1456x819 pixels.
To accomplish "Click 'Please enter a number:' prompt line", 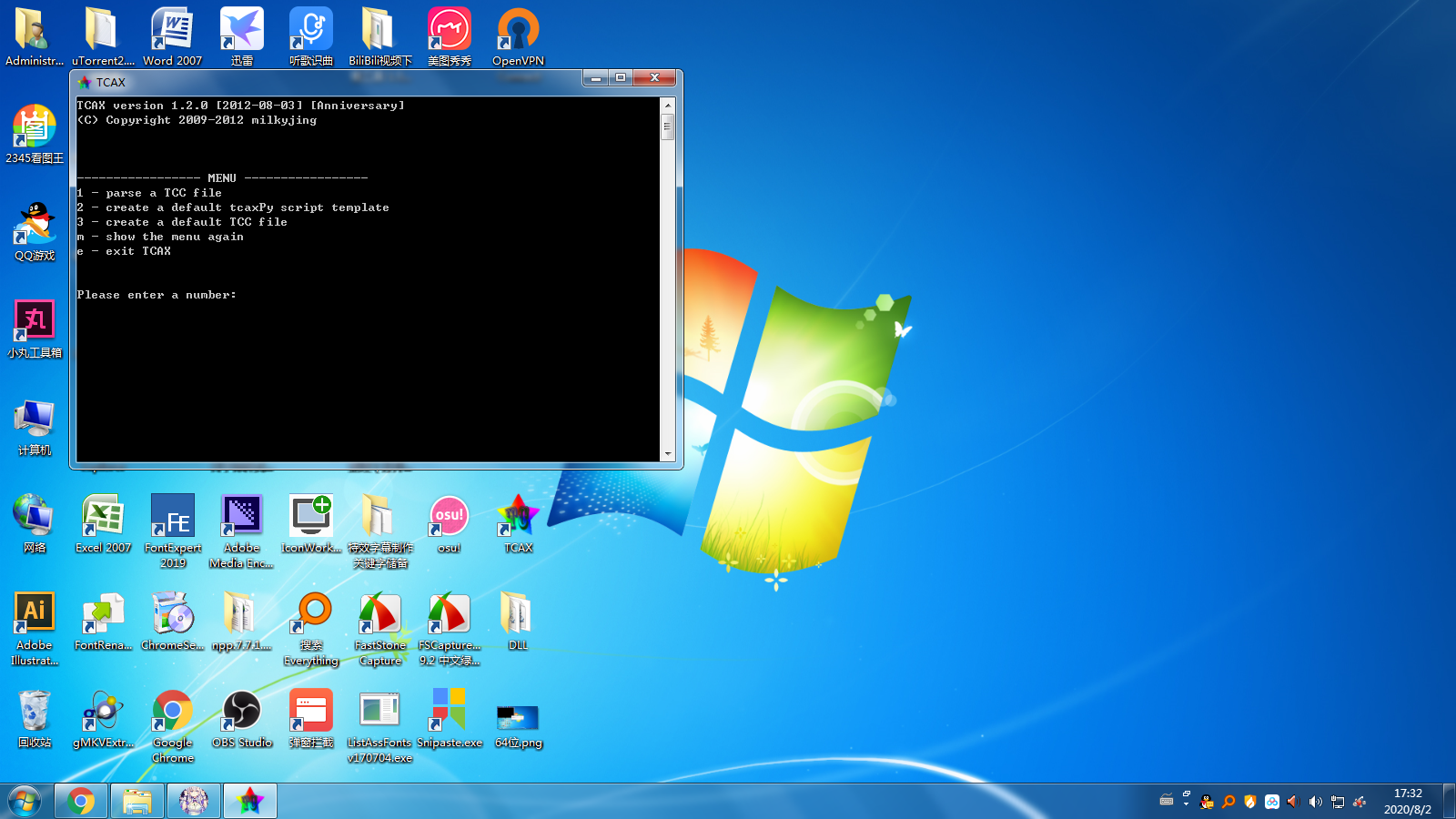I will pos(157,295).
